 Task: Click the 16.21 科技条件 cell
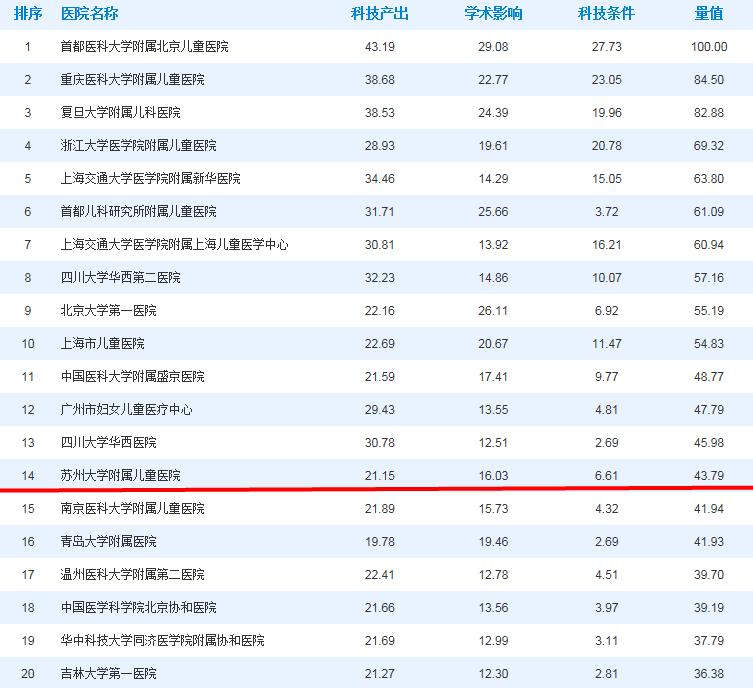[607, 244]
